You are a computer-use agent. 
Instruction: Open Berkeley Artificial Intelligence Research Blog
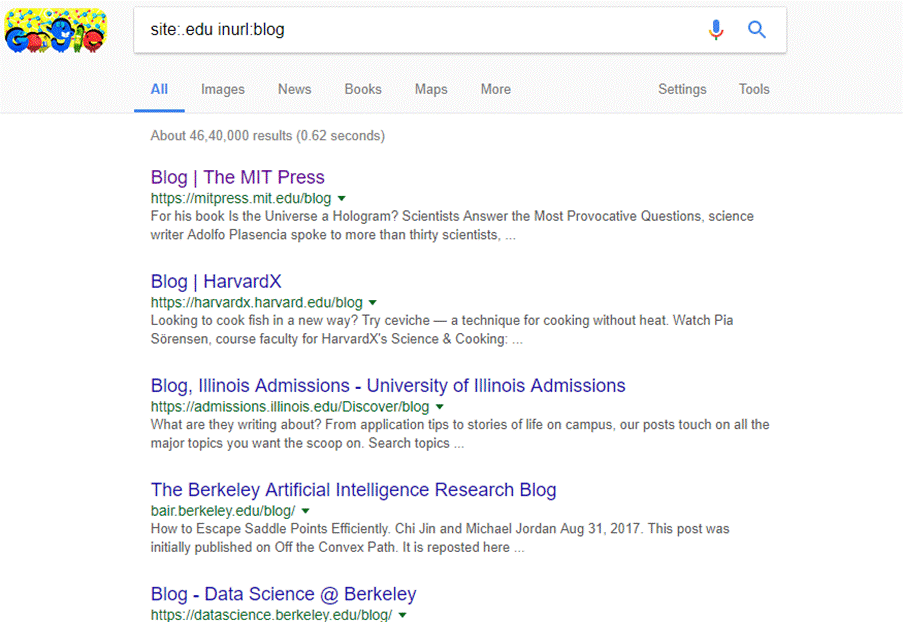pos(353,490)
